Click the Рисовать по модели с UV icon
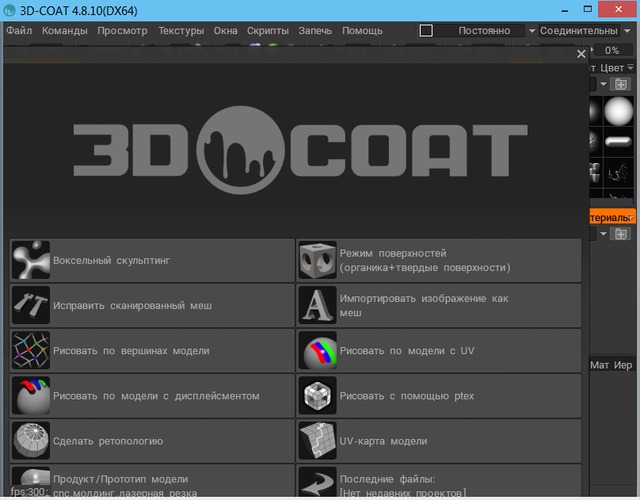640x500 pixels. click(318, 351)
